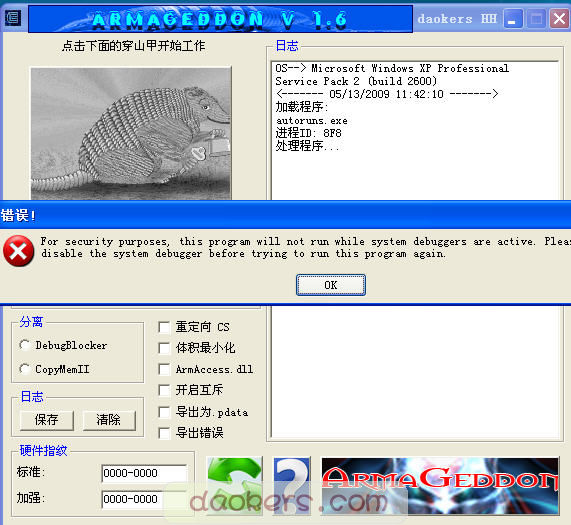571x525 pixels.
Task: Click the ArmaGeddon banner image
Action: coord(440,486)
